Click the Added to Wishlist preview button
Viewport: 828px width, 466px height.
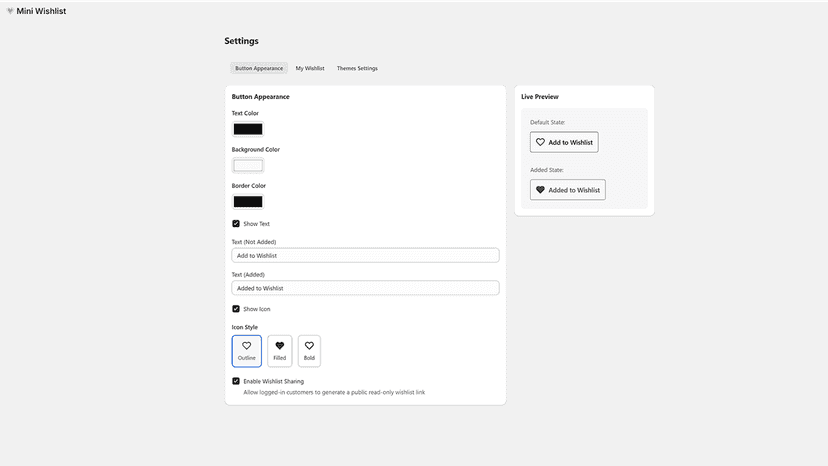coord(568,190)
